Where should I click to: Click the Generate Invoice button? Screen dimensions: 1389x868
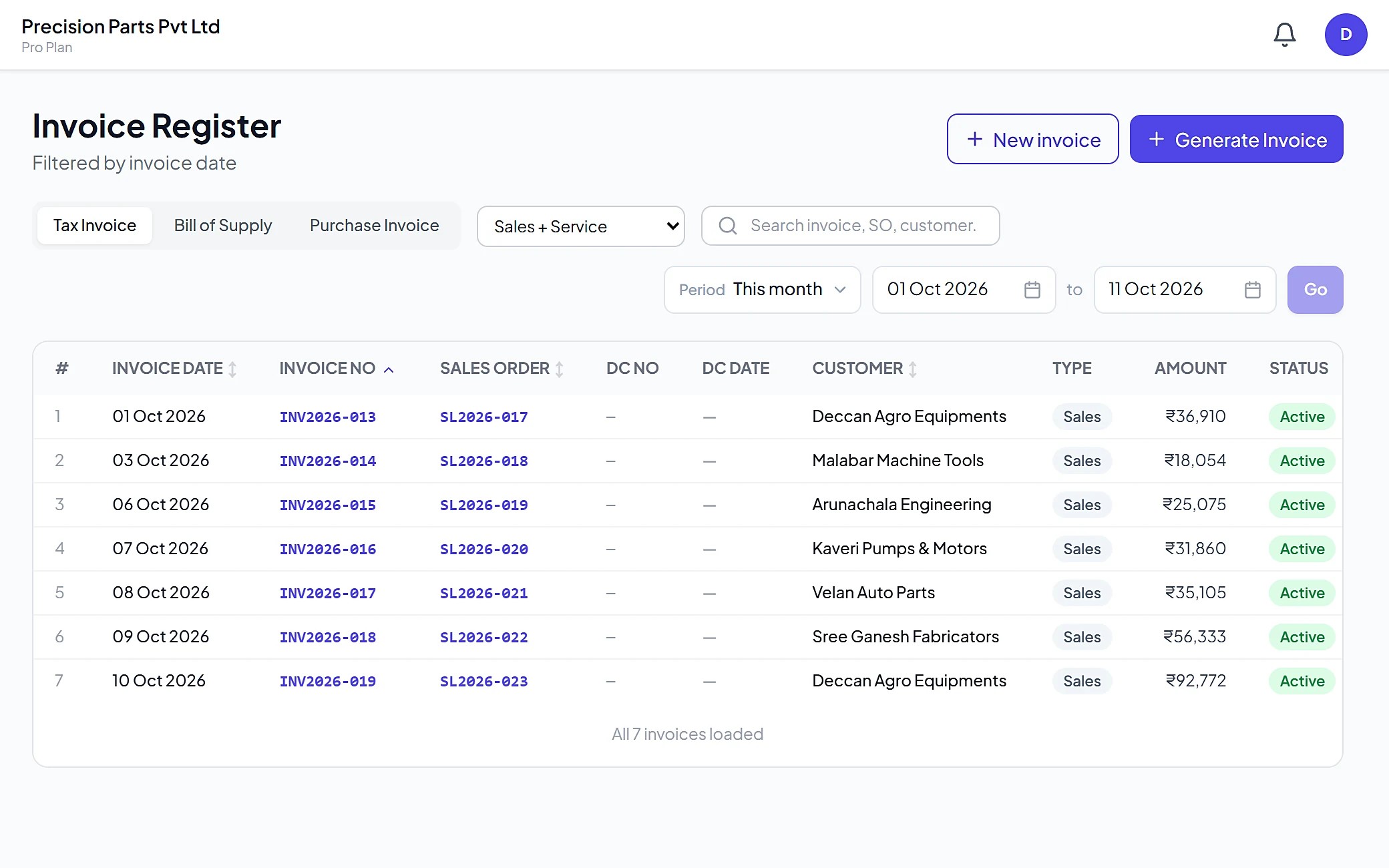(1237, 139)
